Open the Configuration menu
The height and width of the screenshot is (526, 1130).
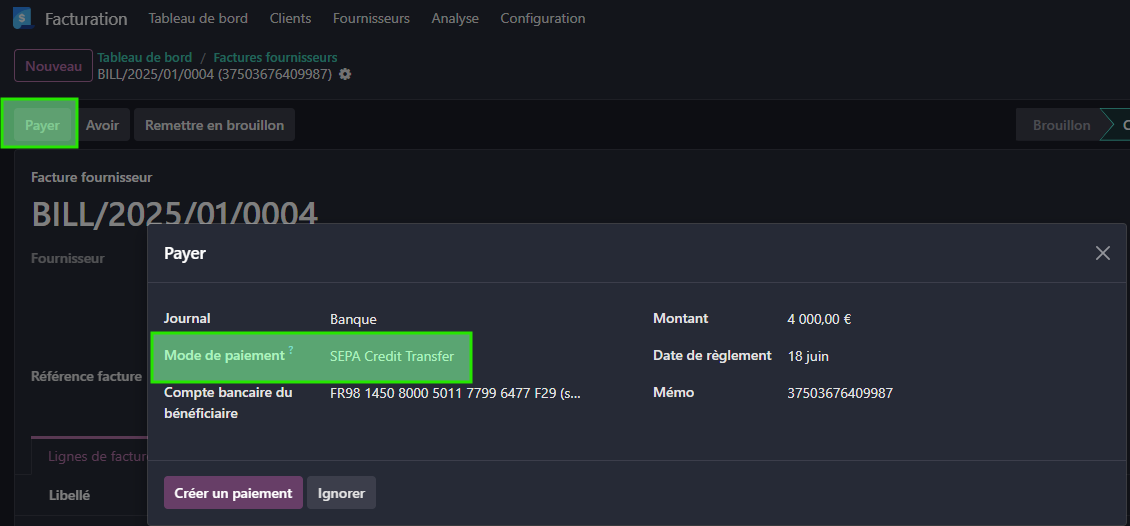coord(543,19)
